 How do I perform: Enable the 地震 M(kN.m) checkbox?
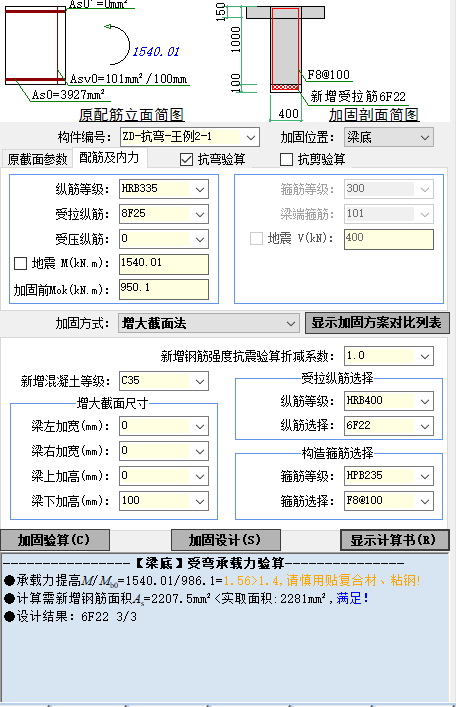click(x=21, y=263)
